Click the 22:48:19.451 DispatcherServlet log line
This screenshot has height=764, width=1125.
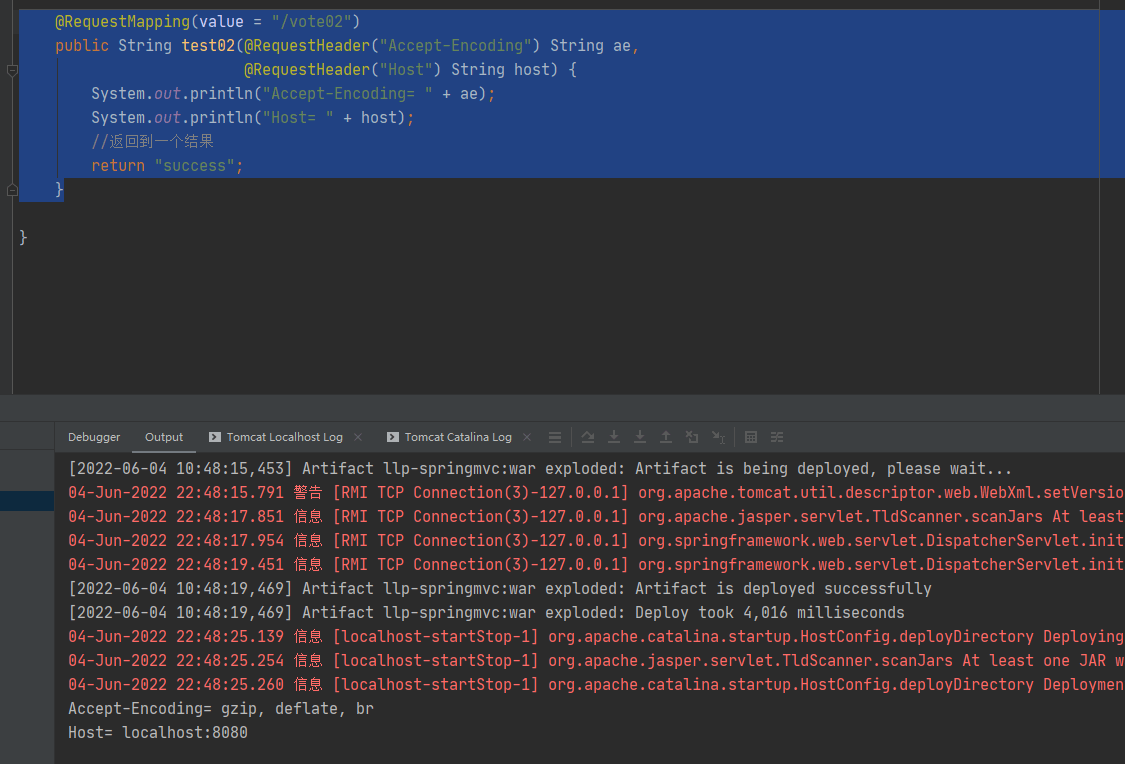(596, 565)
